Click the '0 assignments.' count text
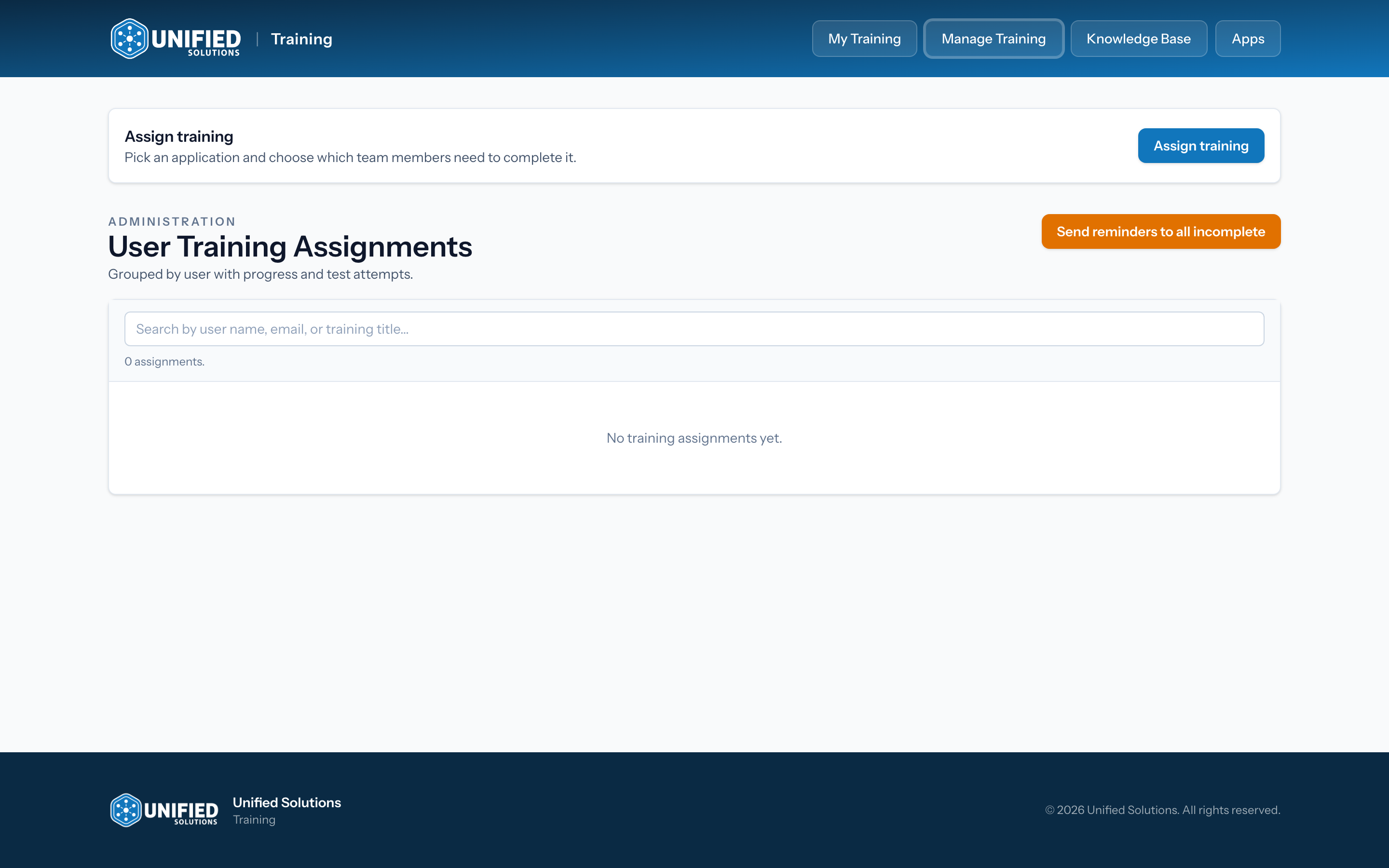This screenshot has width=1389, height=868. (164, 362)
